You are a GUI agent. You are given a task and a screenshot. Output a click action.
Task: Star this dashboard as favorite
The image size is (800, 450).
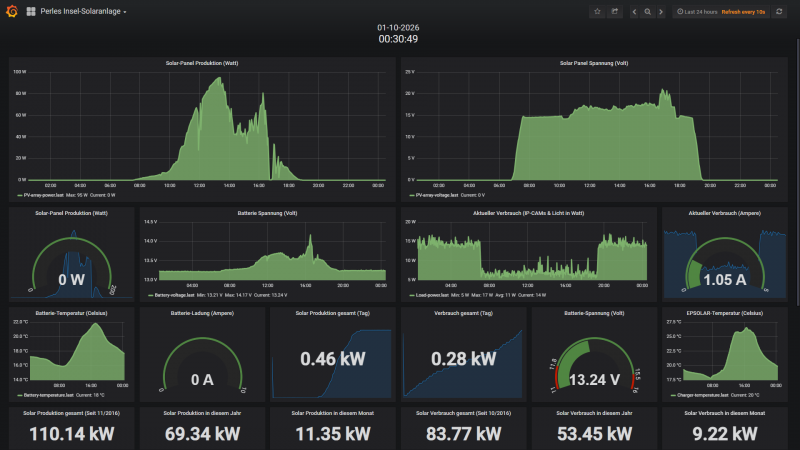[597, 11]
